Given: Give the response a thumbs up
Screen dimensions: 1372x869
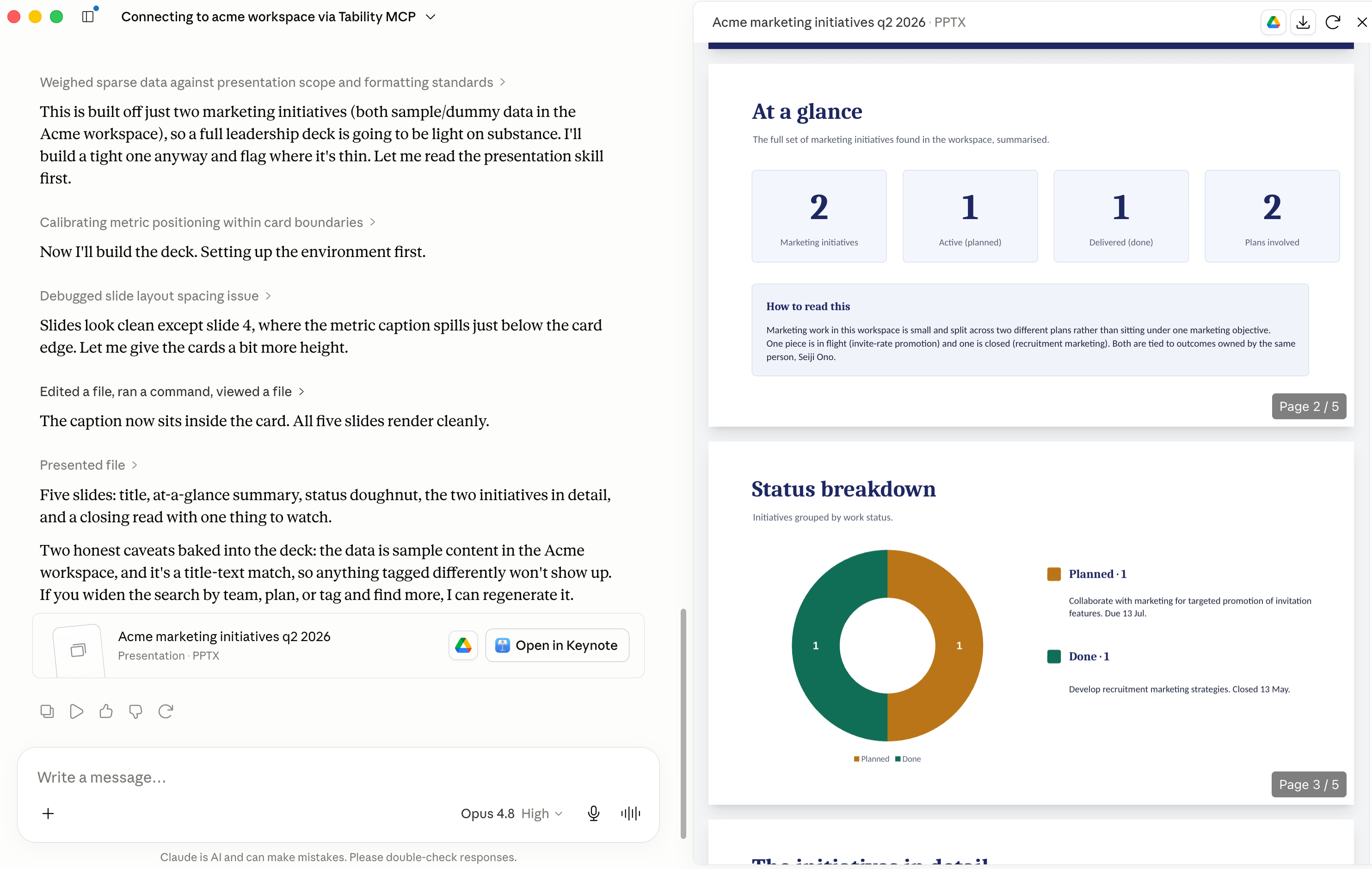Looking at the screenshot, I should tap(106, 711).
